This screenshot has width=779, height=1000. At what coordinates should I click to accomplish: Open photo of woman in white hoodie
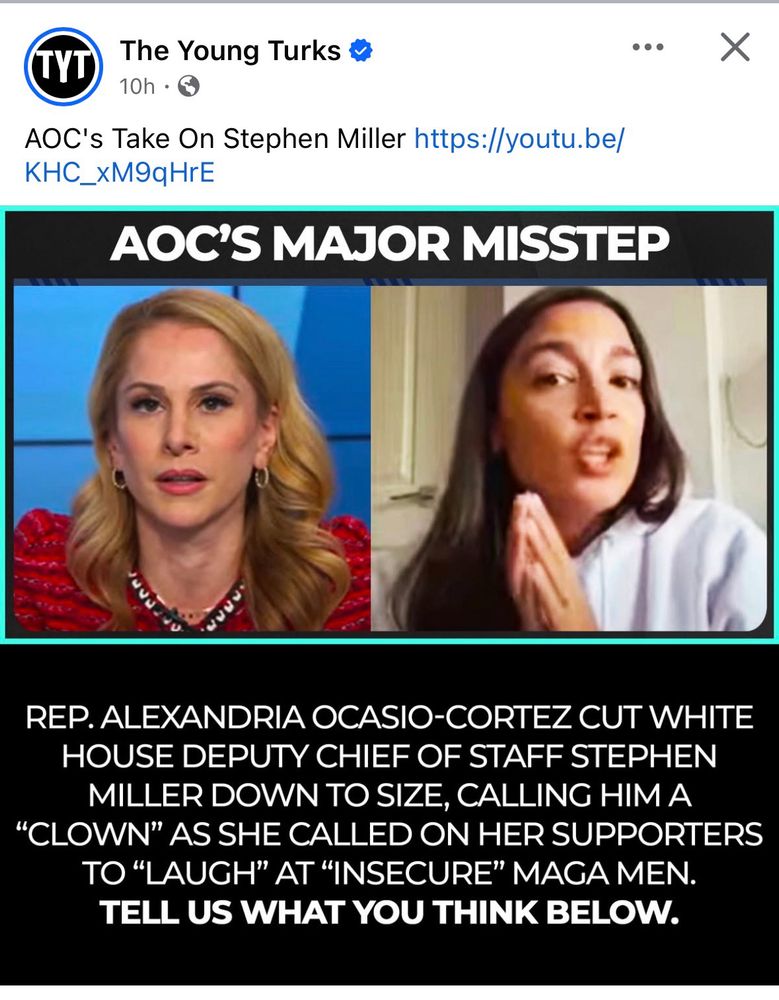pyautogui.click(x=569, y=458)
